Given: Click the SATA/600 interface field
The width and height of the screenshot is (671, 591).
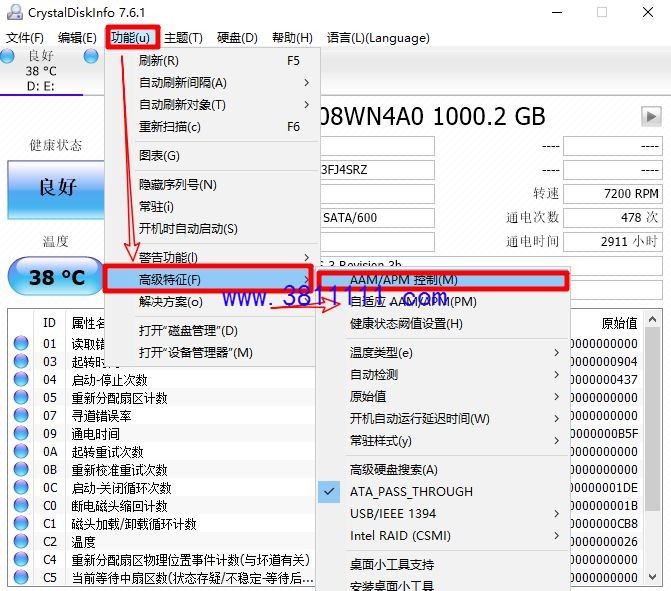Looking at the screenshot, I should tap(377, 217).
